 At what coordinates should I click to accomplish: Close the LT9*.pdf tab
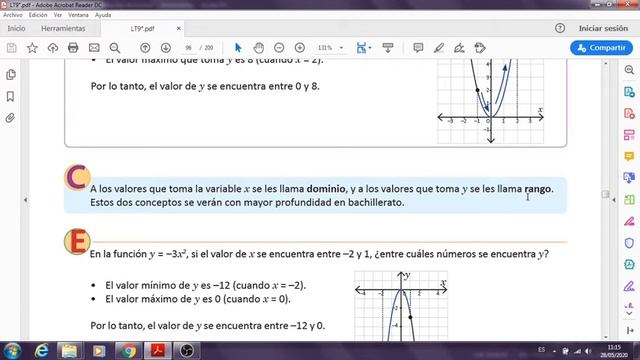coord(179,29)
